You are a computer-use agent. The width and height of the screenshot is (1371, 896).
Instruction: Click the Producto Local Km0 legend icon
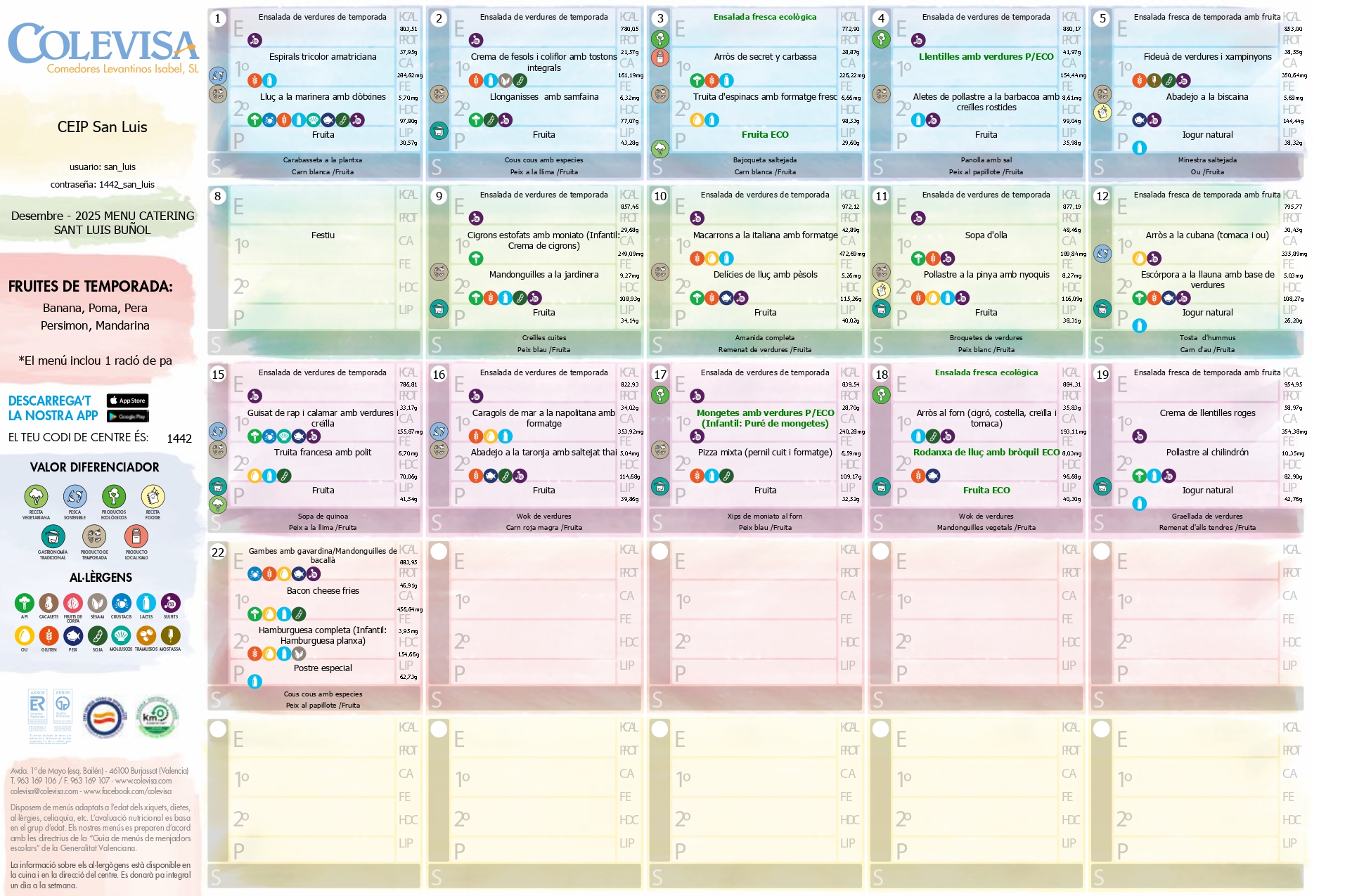(136, 537)
